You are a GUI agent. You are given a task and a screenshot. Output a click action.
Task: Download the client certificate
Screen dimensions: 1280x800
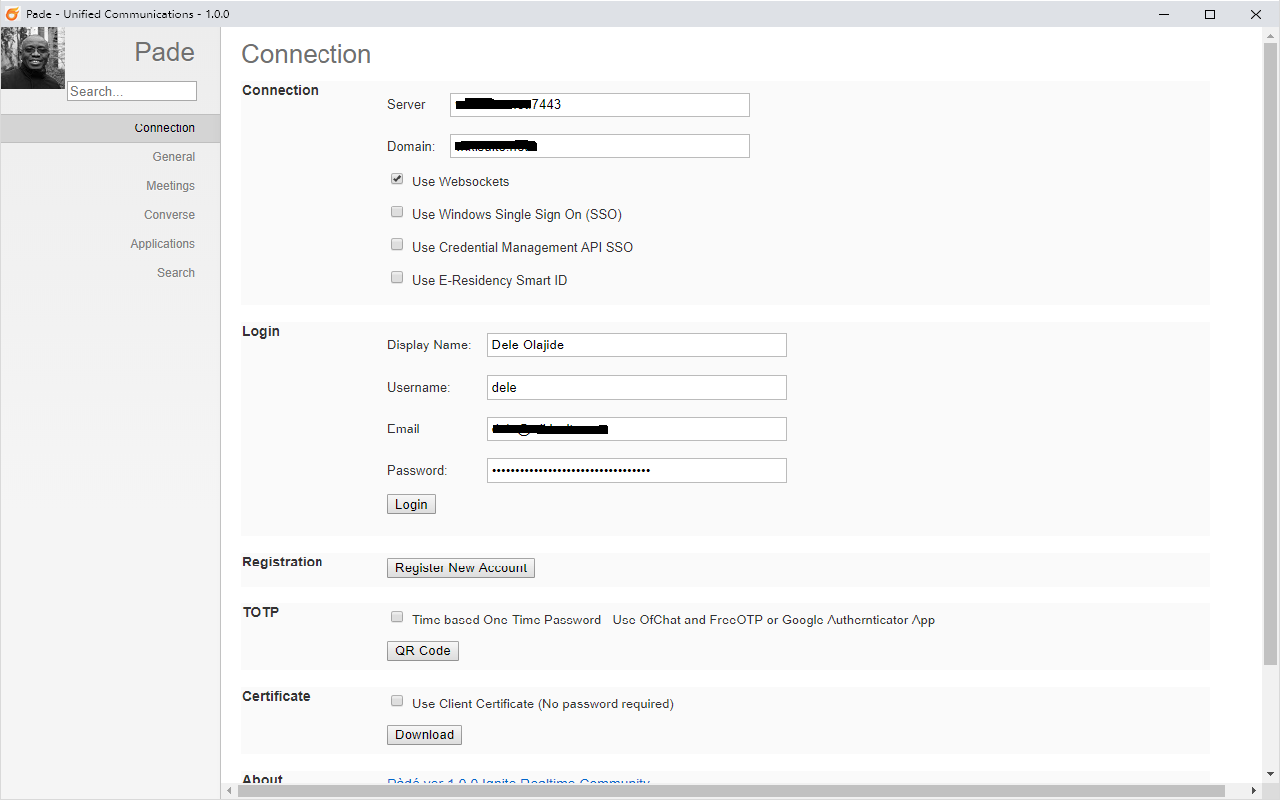[x=424, y=734]
